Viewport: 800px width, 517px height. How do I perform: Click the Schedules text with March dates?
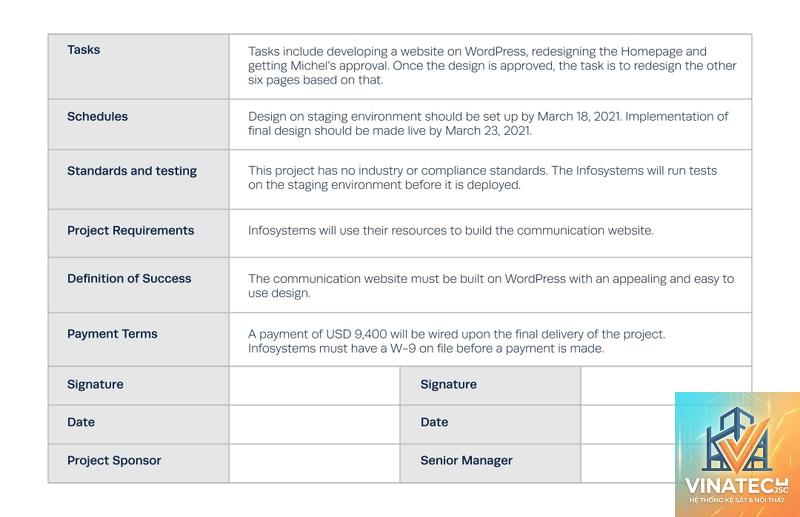click(x=488, y=124)
